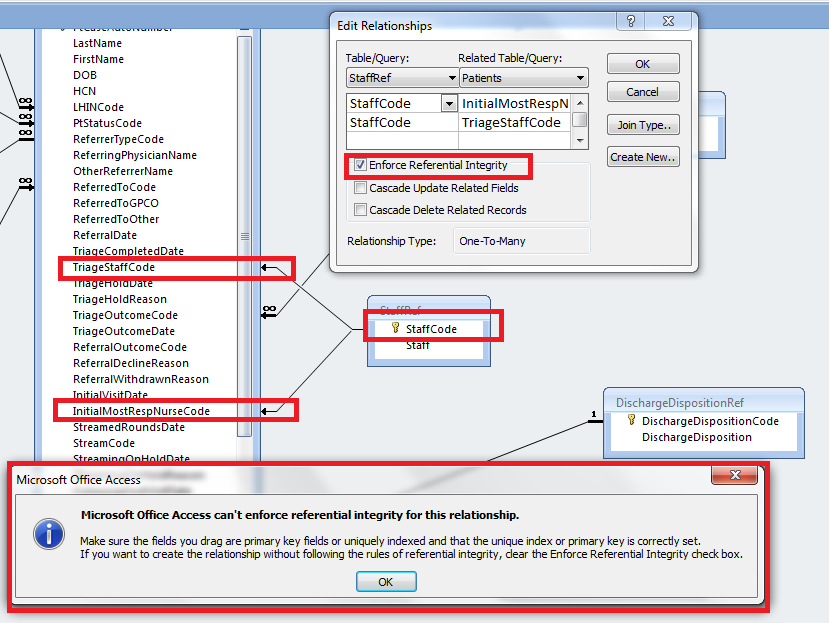Select the ReferredToOther field
829x623 pixels.
116,219
